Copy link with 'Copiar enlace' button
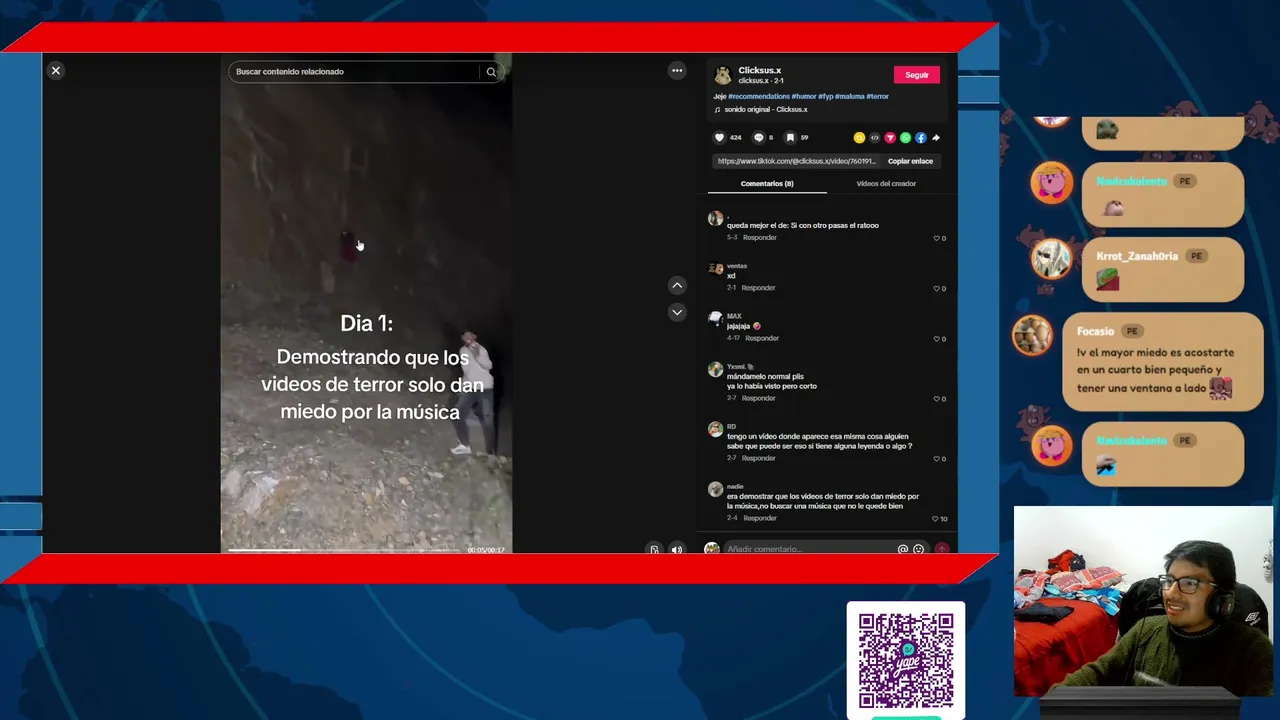Image resolution: width=1280 pixels, height=720 pixels. (910, 161)
